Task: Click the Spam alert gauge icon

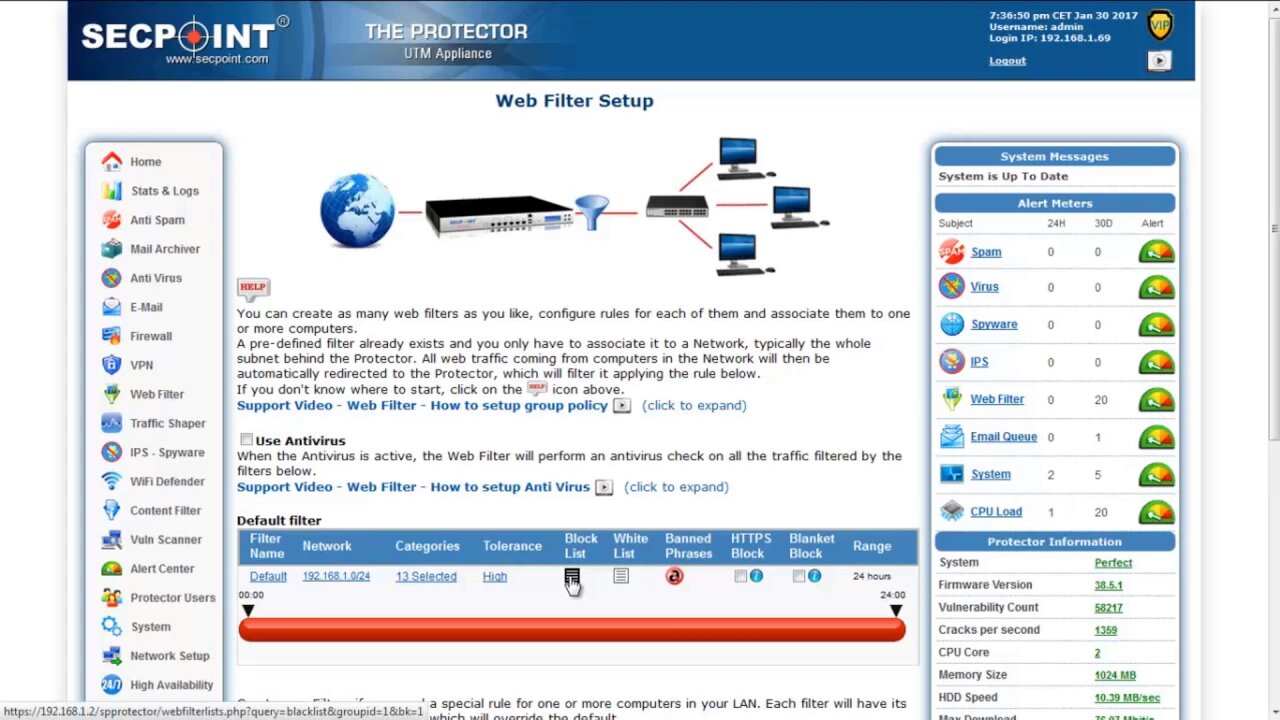Action: pyautogui.click(x=1157, y=252)
